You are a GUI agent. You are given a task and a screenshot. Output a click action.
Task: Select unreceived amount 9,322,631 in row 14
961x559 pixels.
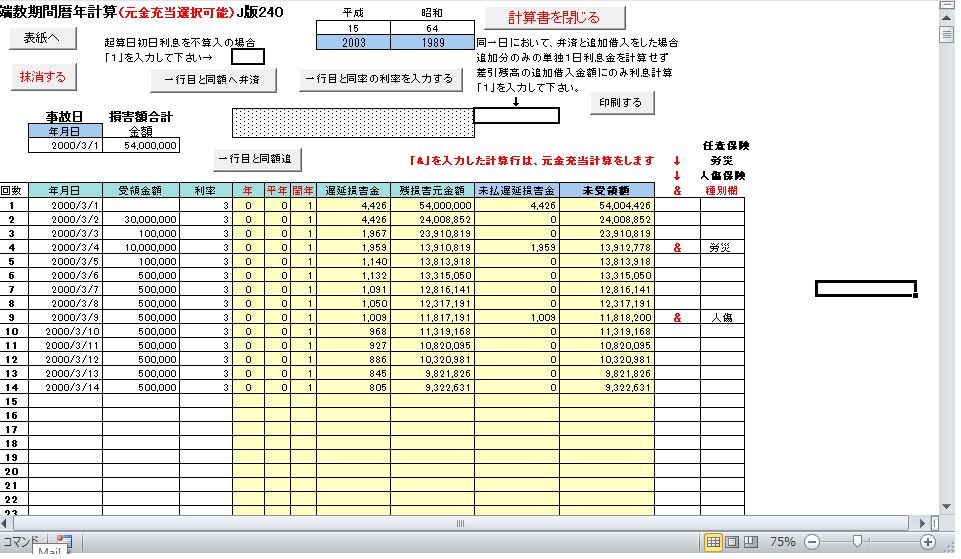tap(607, 387)
